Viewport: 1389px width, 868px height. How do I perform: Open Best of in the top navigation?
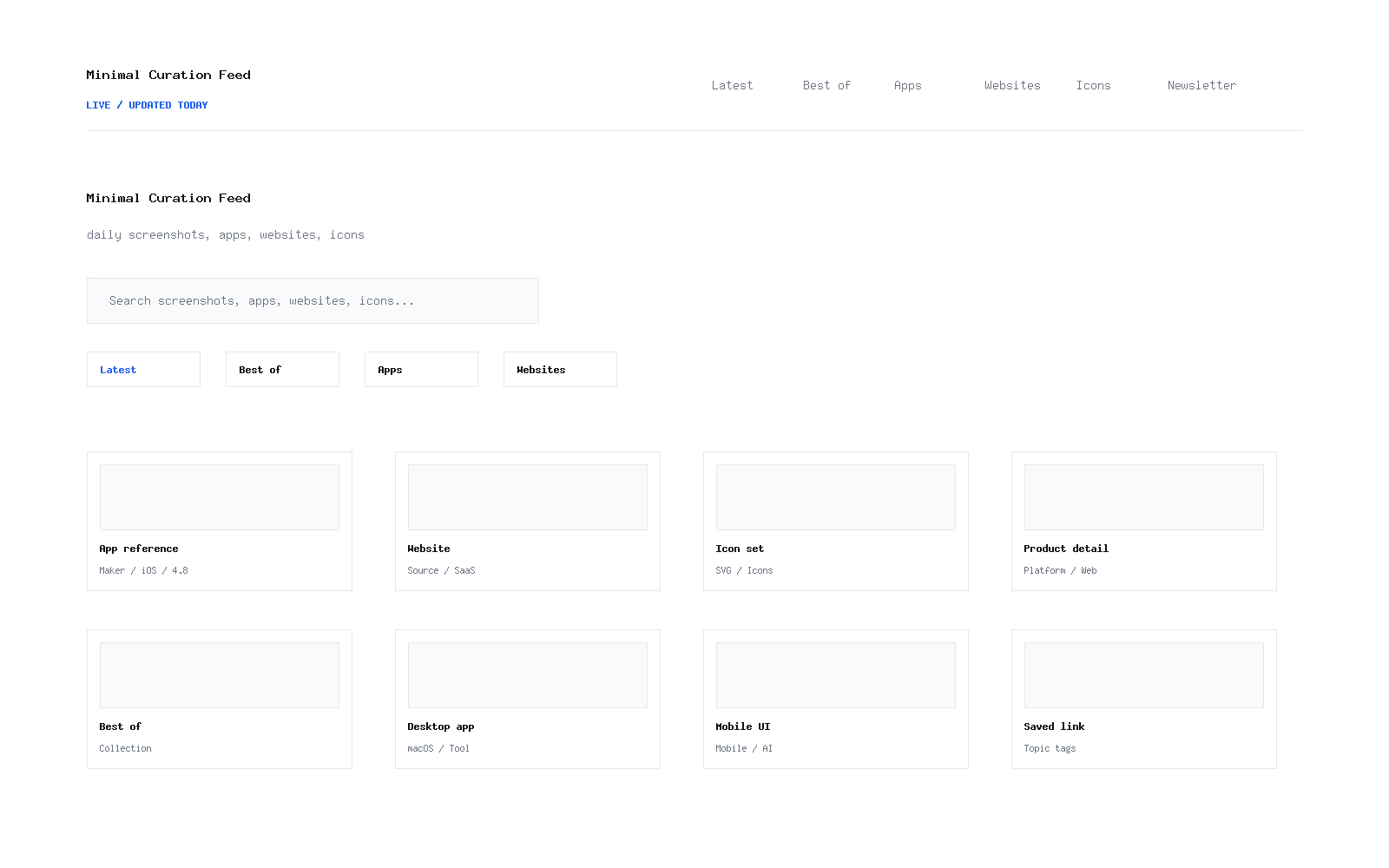coord(826,85)
